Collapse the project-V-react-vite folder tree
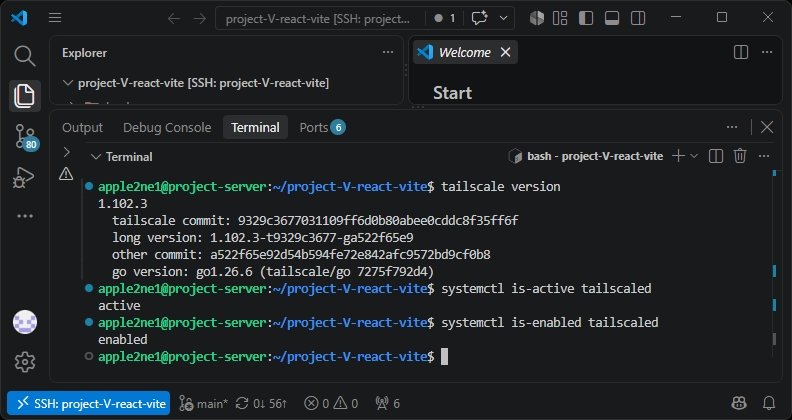The height and width of the screenshot is (420, 792). click(x=68, y=83)
